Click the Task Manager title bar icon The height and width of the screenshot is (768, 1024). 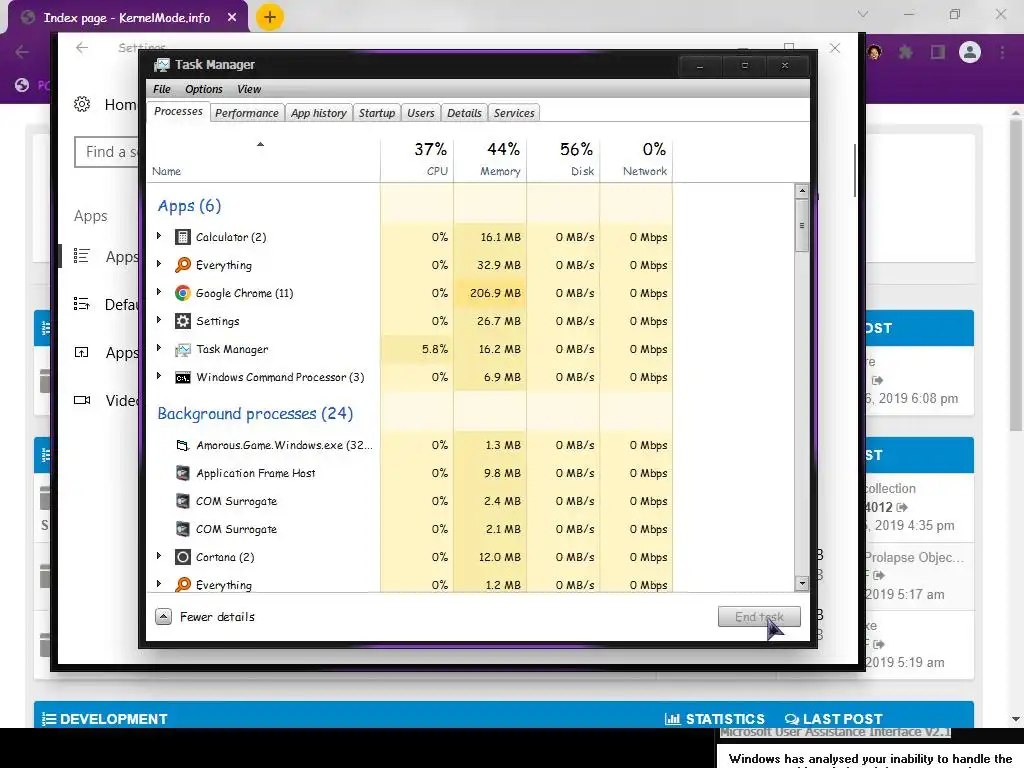(161, 65)
